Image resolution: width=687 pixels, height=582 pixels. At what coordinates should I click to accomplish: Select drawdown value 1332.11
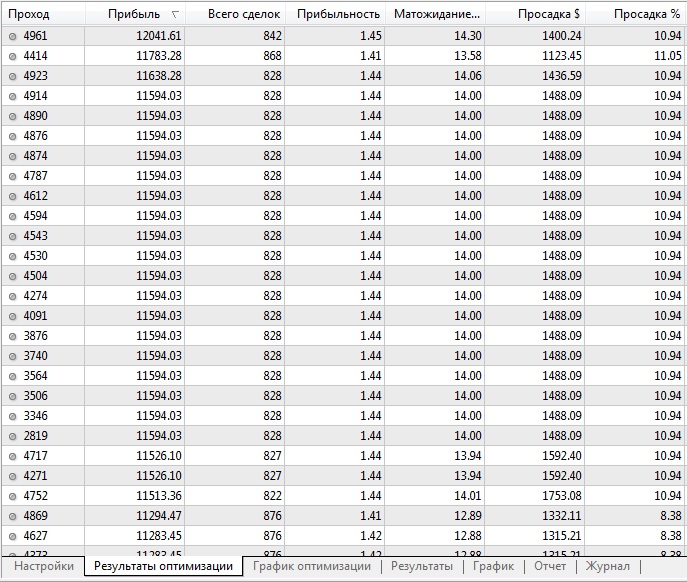coord(562,516)
